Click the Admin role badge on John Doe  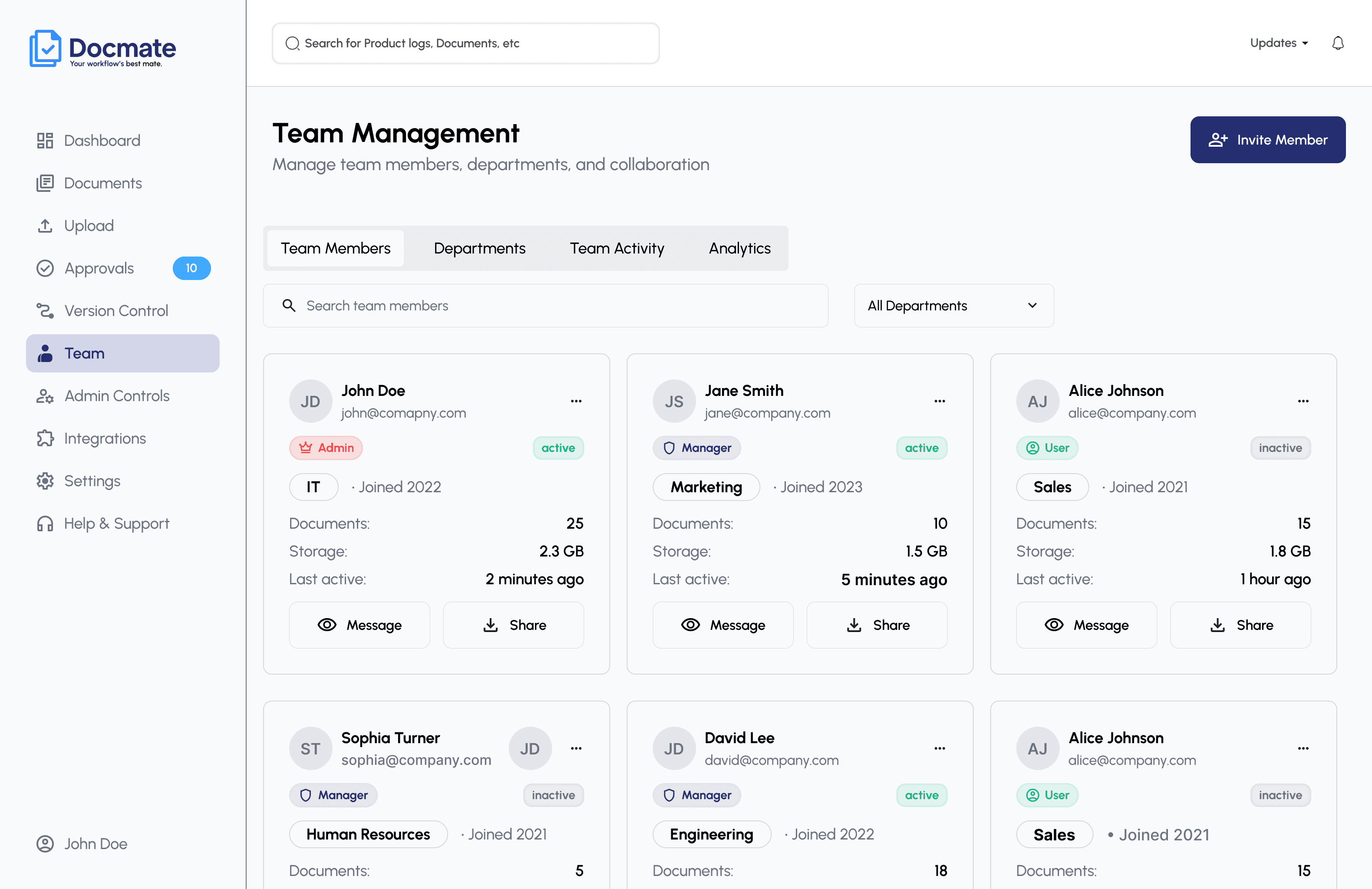(x=326, y=448)
